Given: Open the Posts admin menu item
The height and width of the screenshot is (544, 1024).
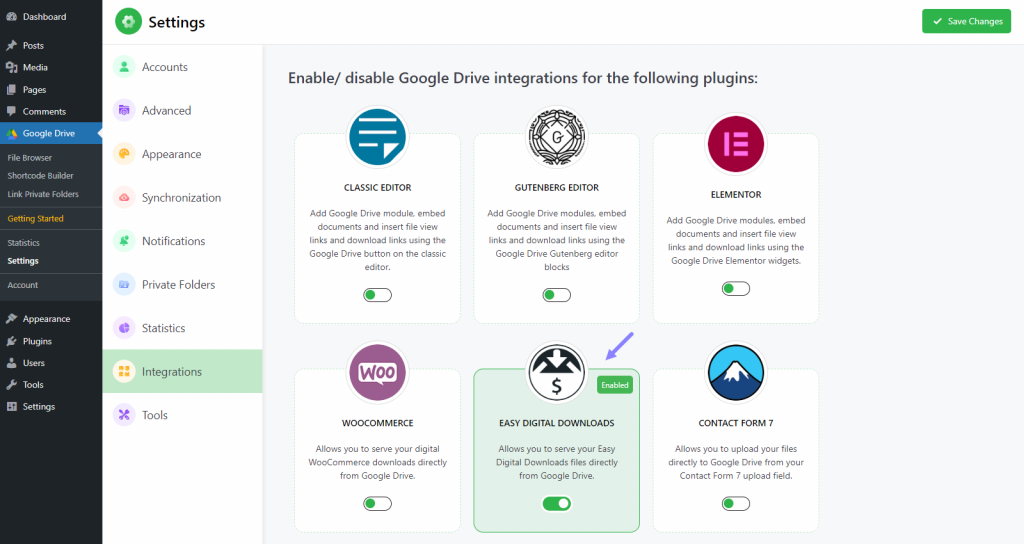Looking at the screenshot, I should 51,46.
